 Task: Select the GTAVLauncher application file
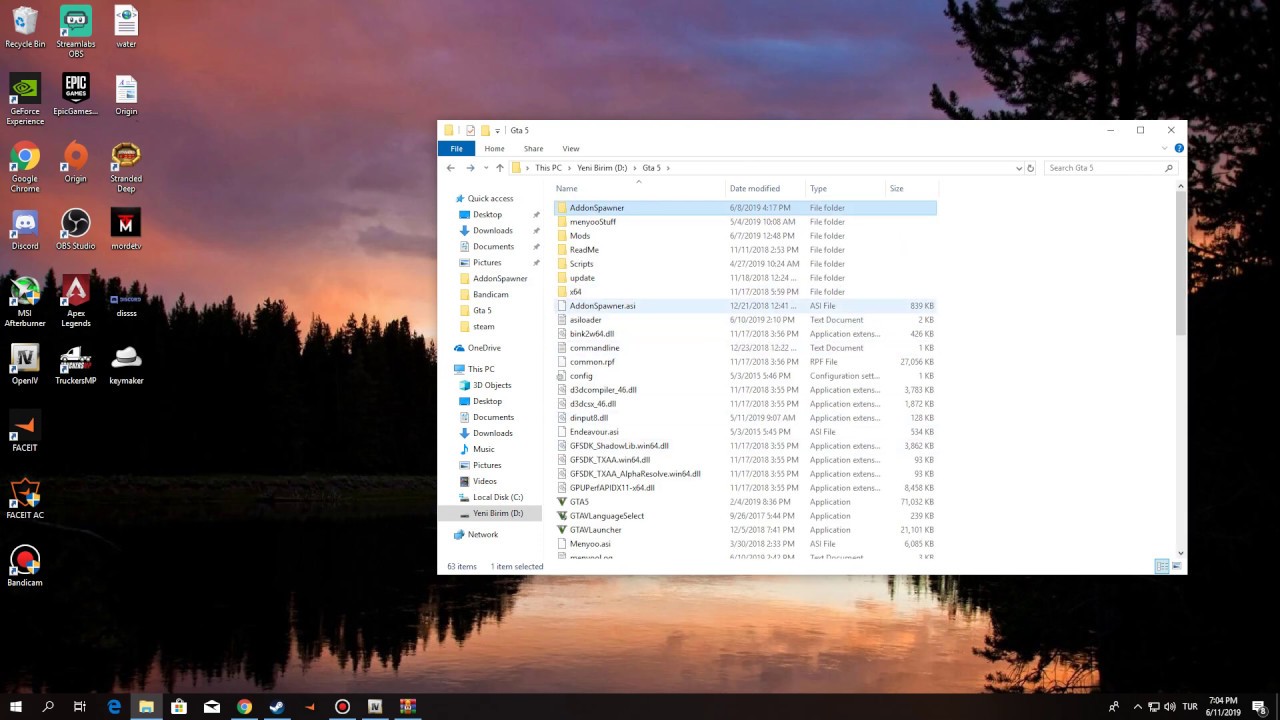[745, 530]
